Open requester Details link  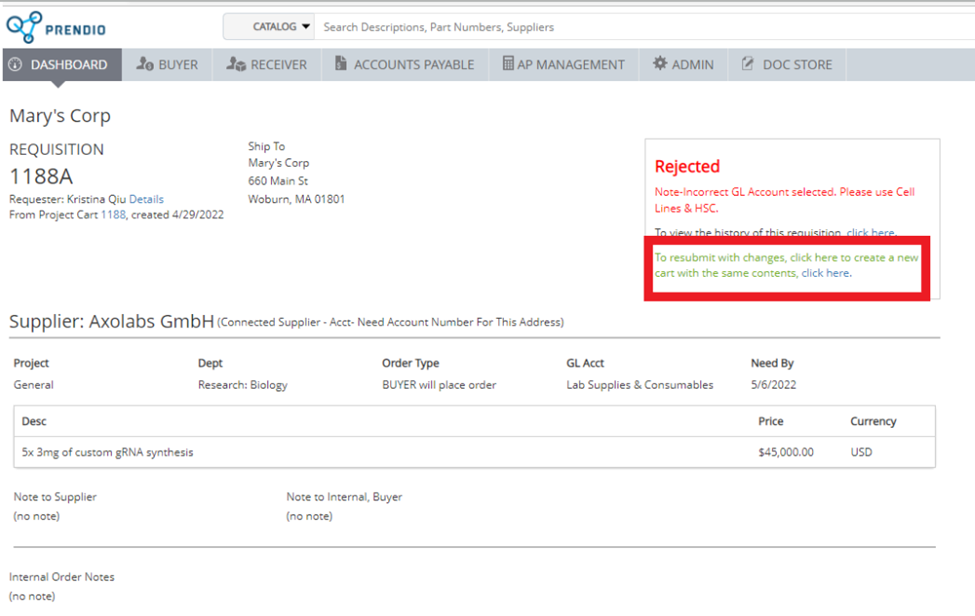pyautogui.click(x=146, y=199)
